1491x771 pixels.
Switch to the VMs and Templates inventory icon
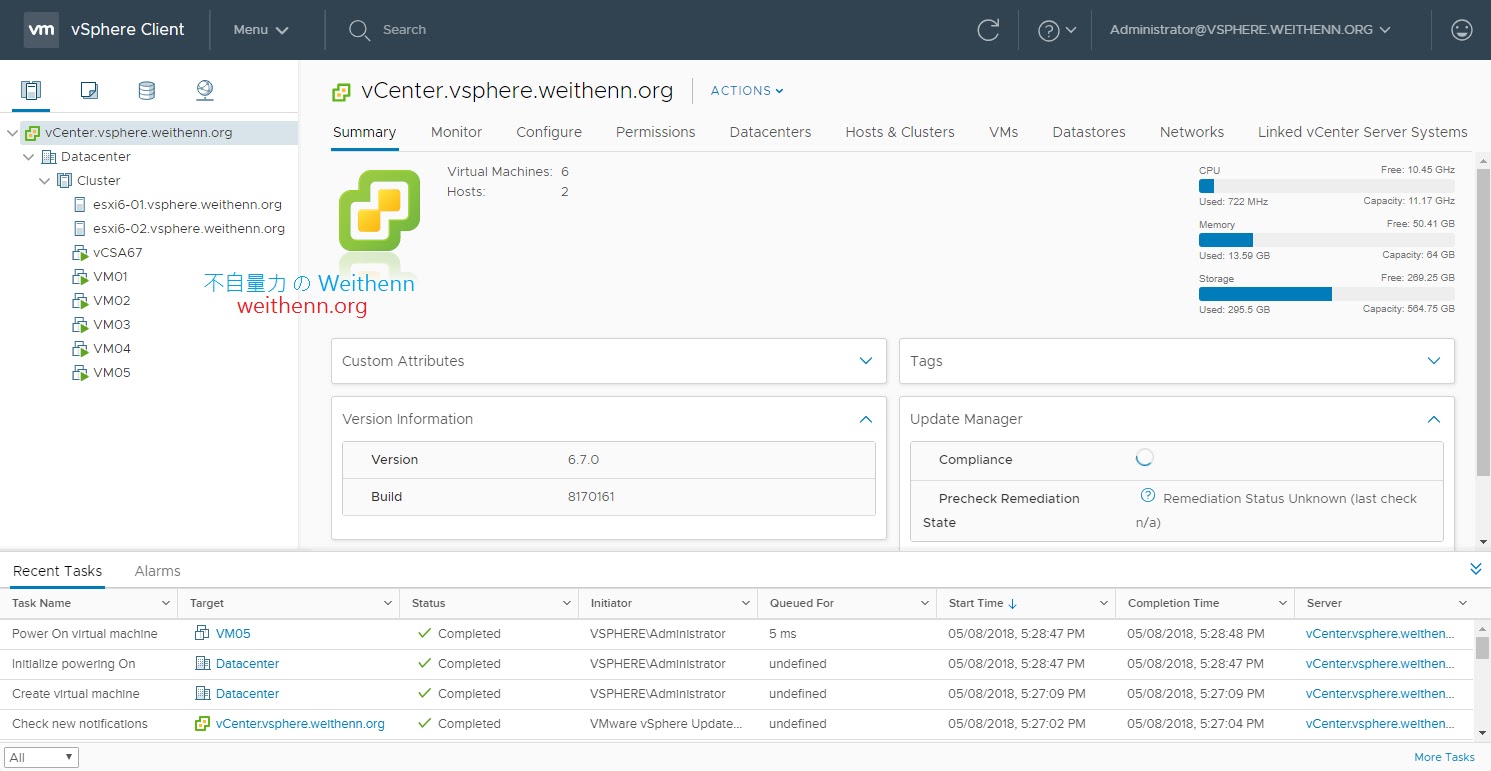click(89, 90)
